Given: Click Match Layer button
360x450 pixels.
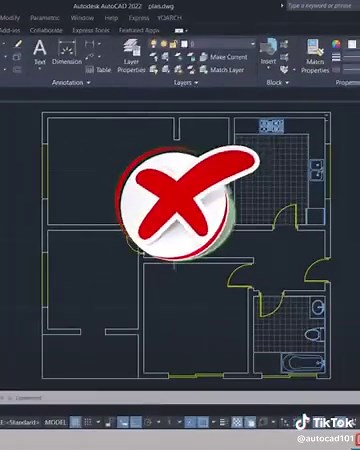Looking at the screenshot, I should coord(222,70).
